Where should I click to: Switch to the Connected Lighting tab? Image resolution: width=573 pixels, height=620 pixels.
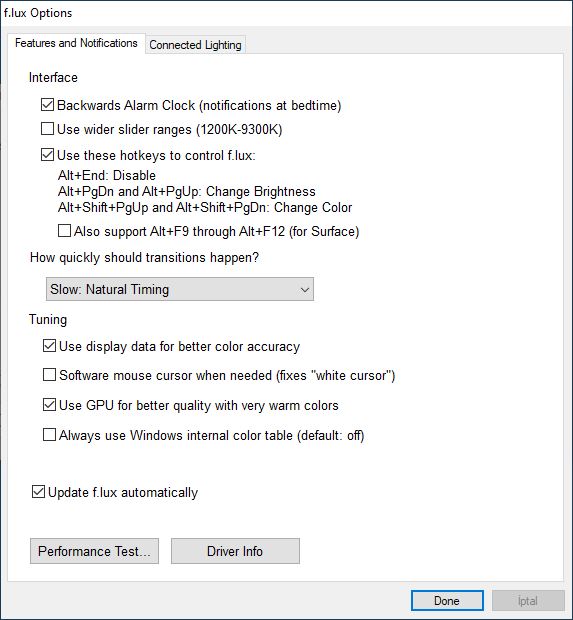(195, 45)
